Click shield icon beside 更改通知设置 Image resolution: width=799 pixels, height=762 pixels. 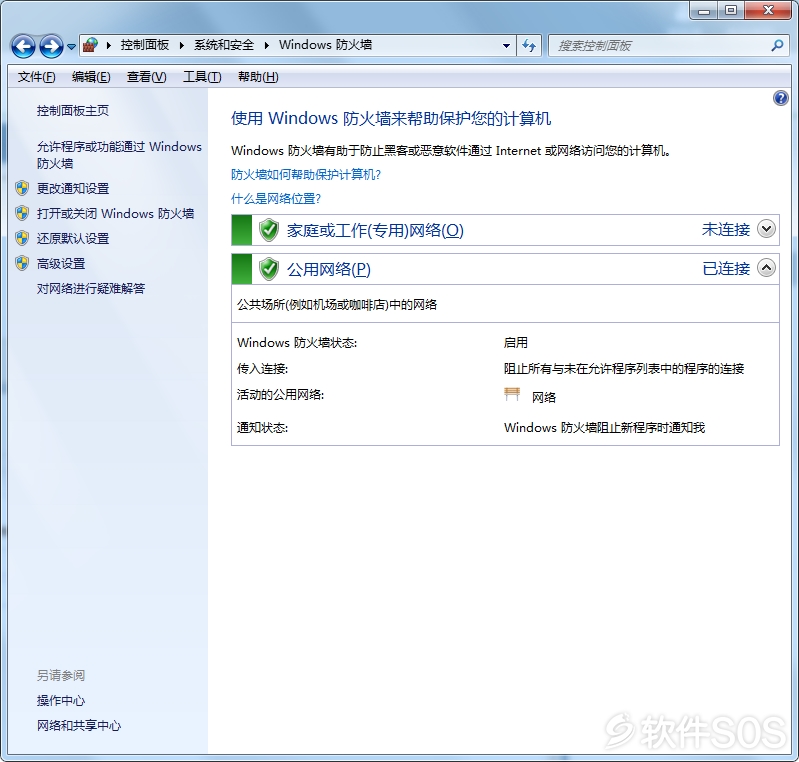pos(22,188)
